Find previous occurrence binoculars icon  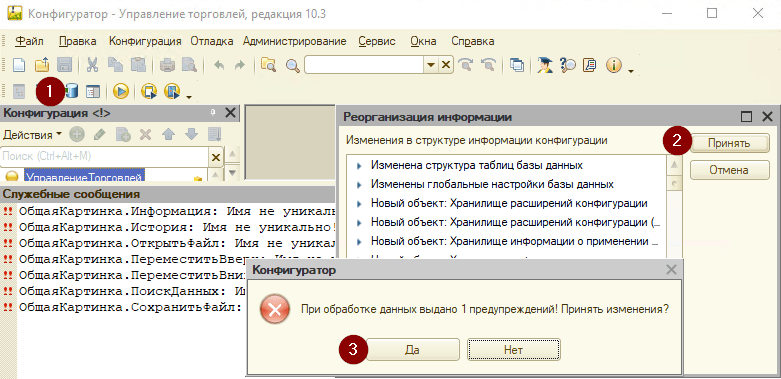[x=489, y=65]
